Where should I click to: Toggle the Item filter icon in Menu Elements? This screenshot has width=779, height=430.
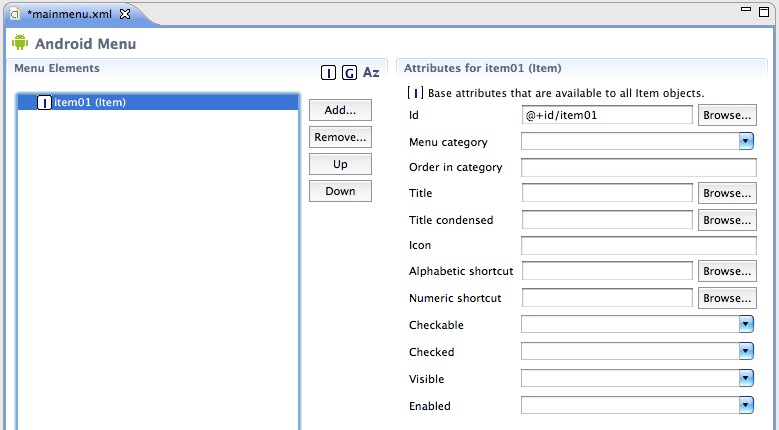pos(328,72)
